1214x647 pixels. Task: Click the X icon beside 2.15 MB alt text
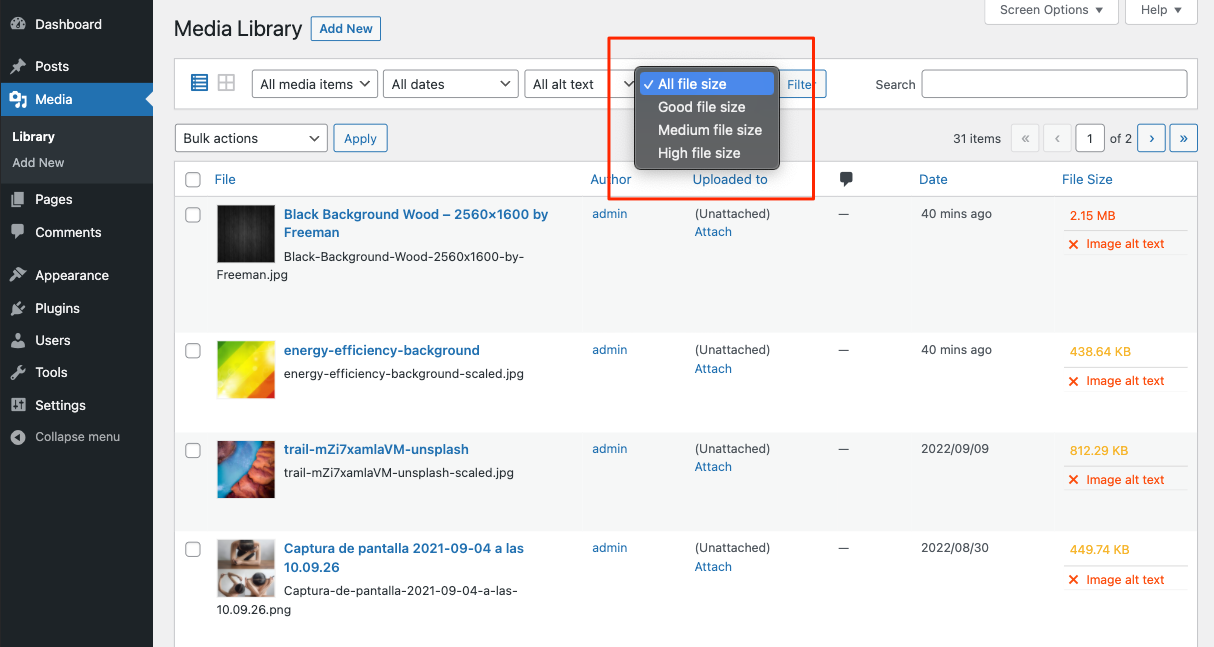[1074, 244]
